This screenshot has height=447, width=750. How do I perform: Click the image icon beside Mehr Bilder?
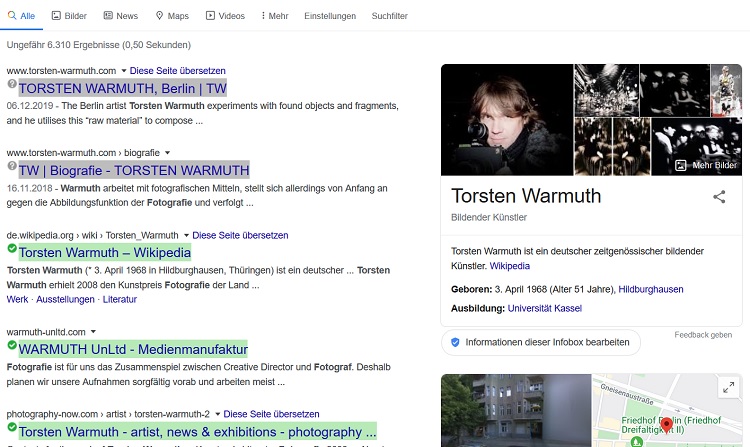(680, 165)
